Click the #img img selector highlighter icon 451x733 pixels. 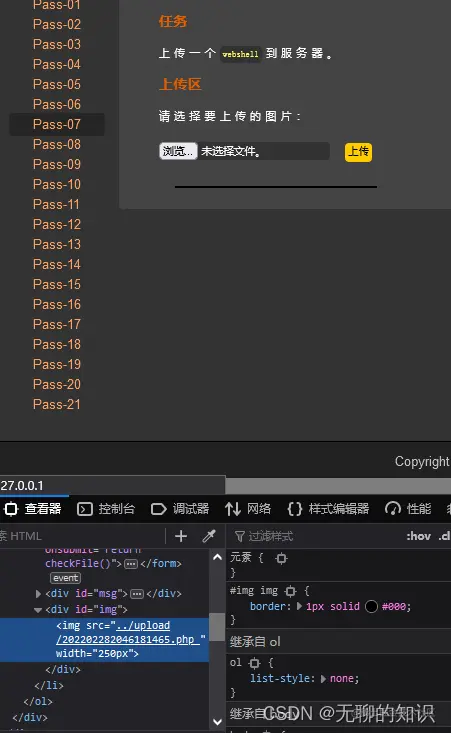click(x=291, y=591)
